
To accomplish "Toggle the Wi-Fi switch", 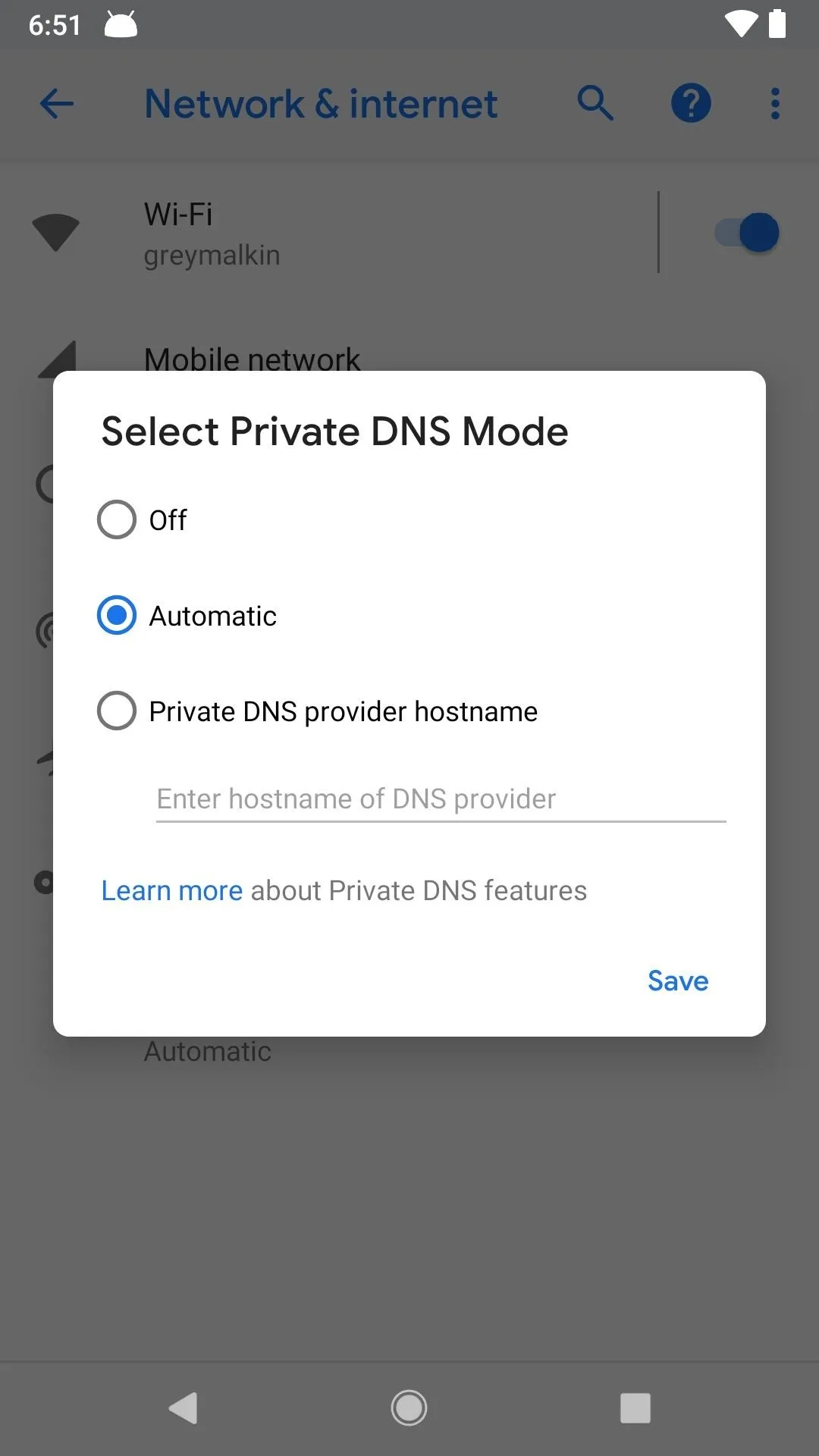I will pyautogui.click(x=747, y=232).
